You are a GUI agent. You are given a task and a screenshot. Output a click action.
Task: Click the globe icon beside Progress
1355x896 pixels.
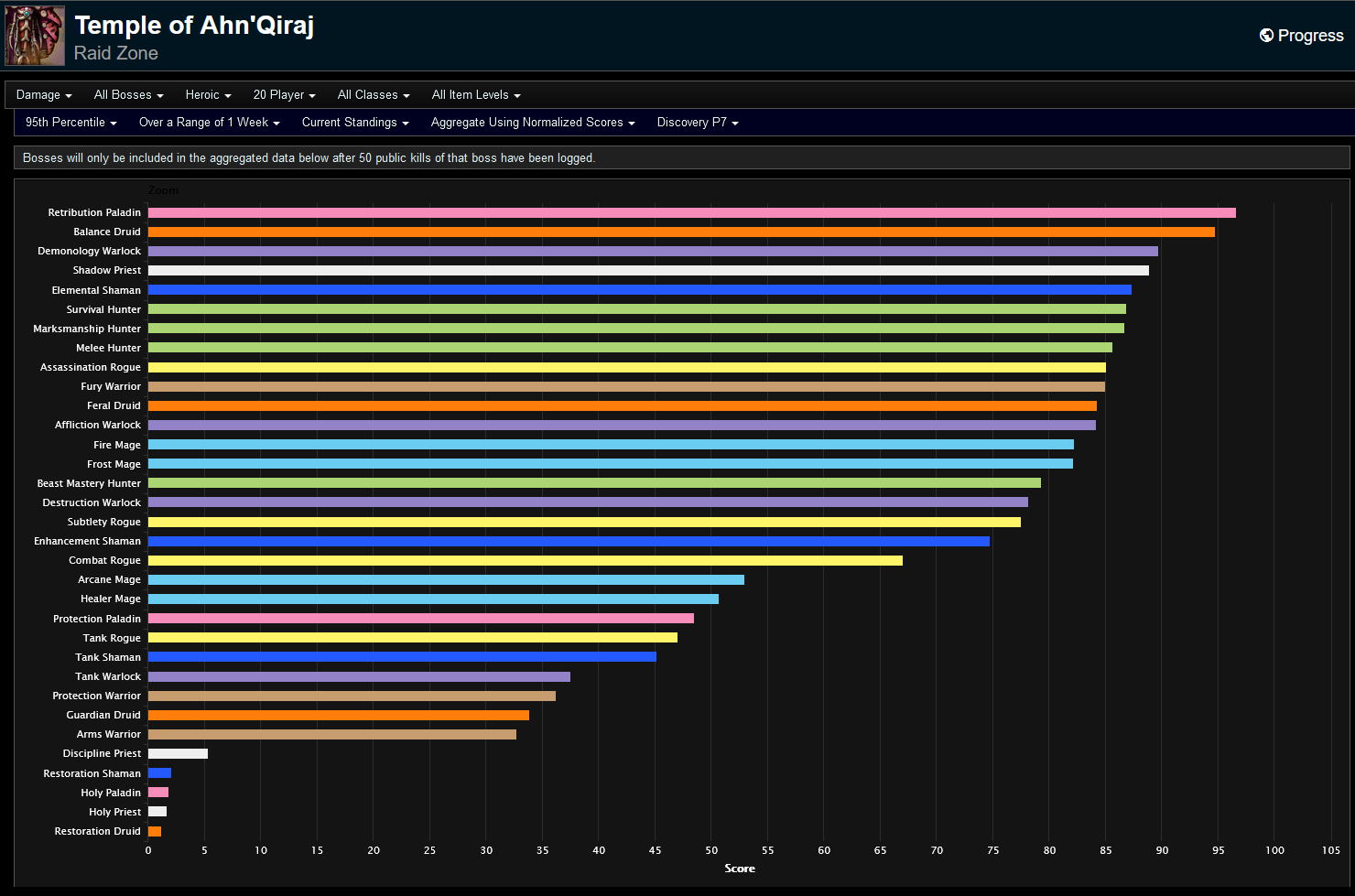(1266, 35)
